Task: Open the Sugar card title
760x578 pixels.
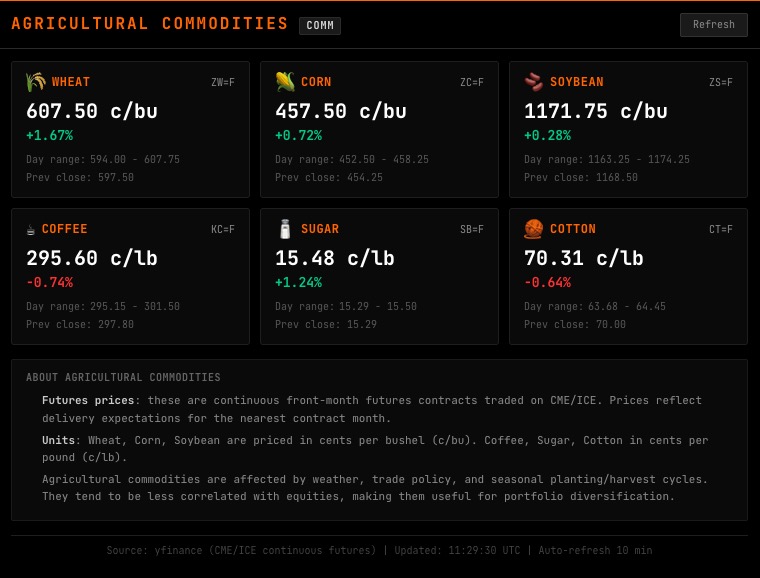Action: pos(320,229)
